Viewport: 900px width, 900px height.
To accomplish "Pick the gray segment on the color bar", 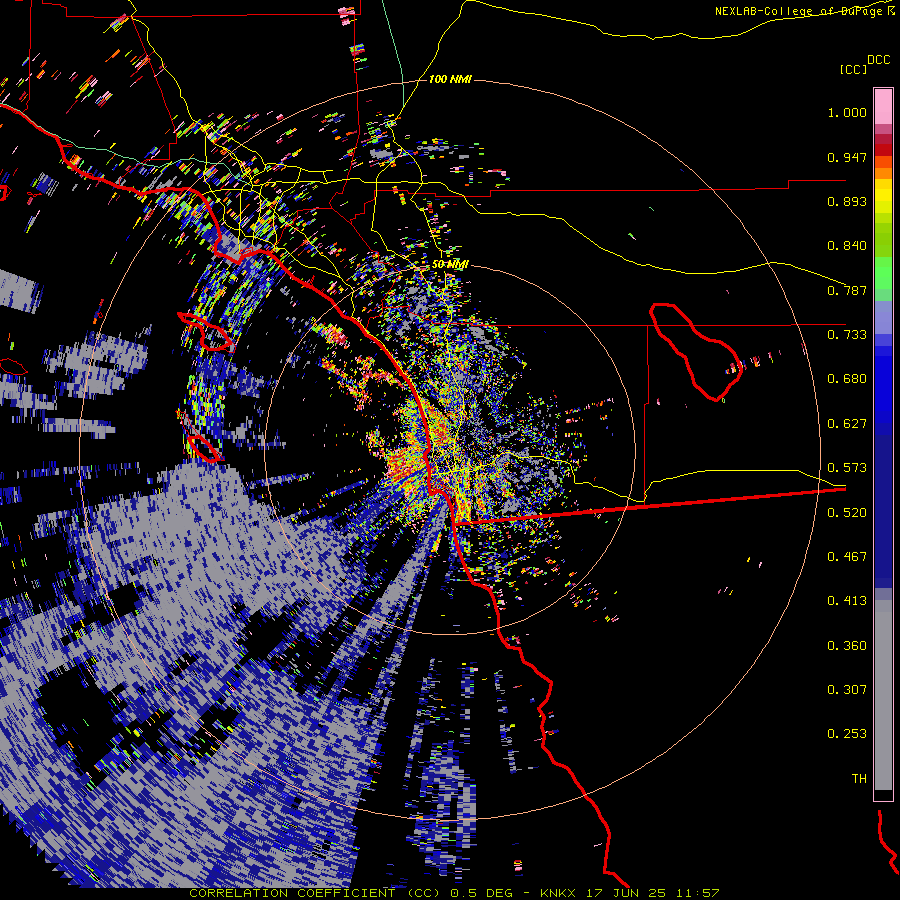I will 883,695.
